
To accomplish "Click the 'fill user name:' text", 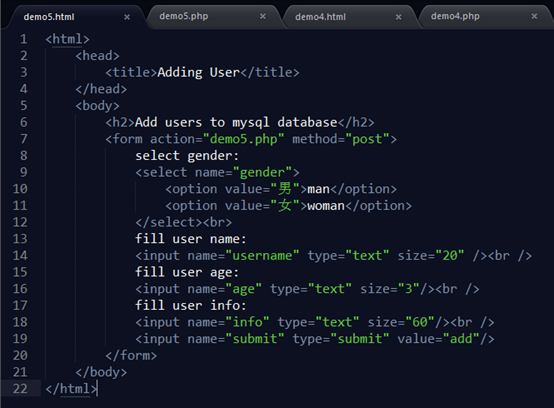I will 191,239.
